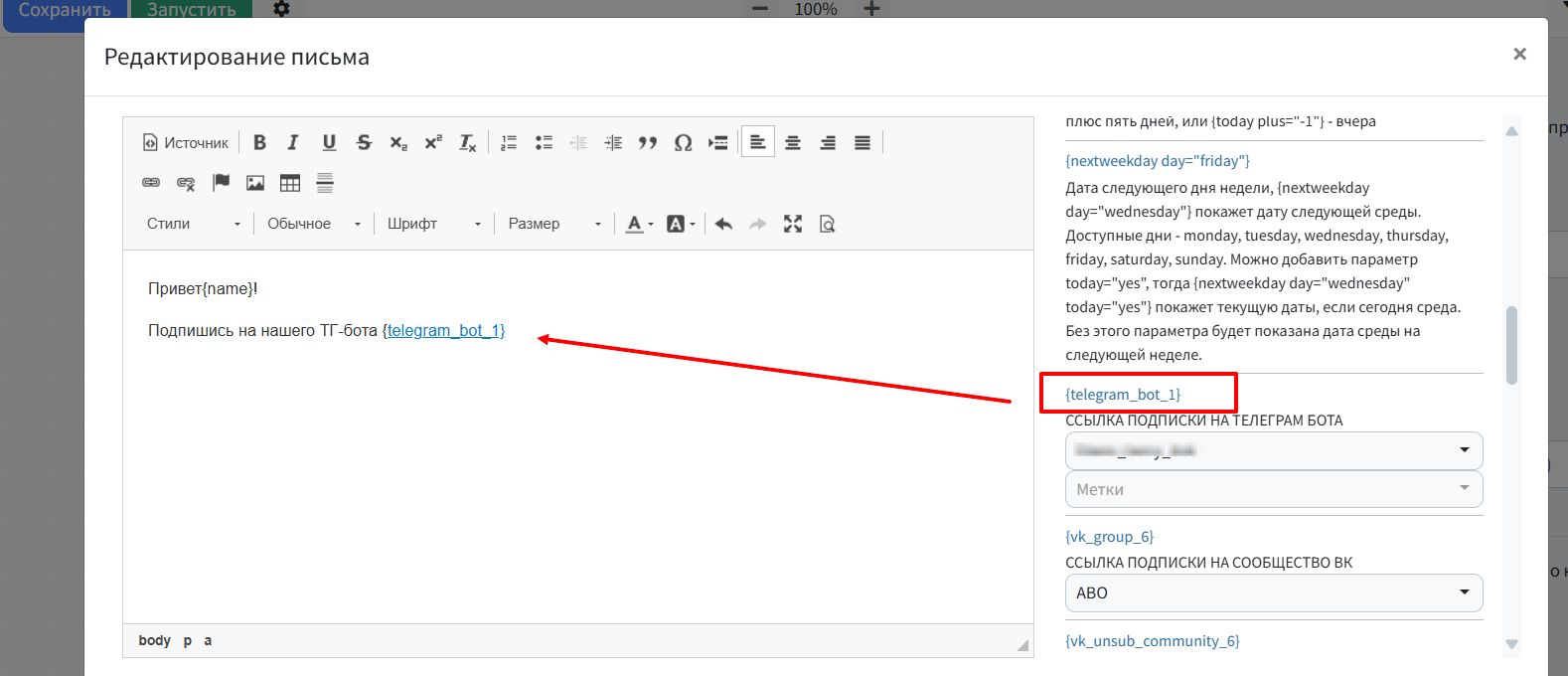The height and width of the screenshot is (676, 1568).
Task: Apply strikethrough formatting
Action: [x=364, y=142]
